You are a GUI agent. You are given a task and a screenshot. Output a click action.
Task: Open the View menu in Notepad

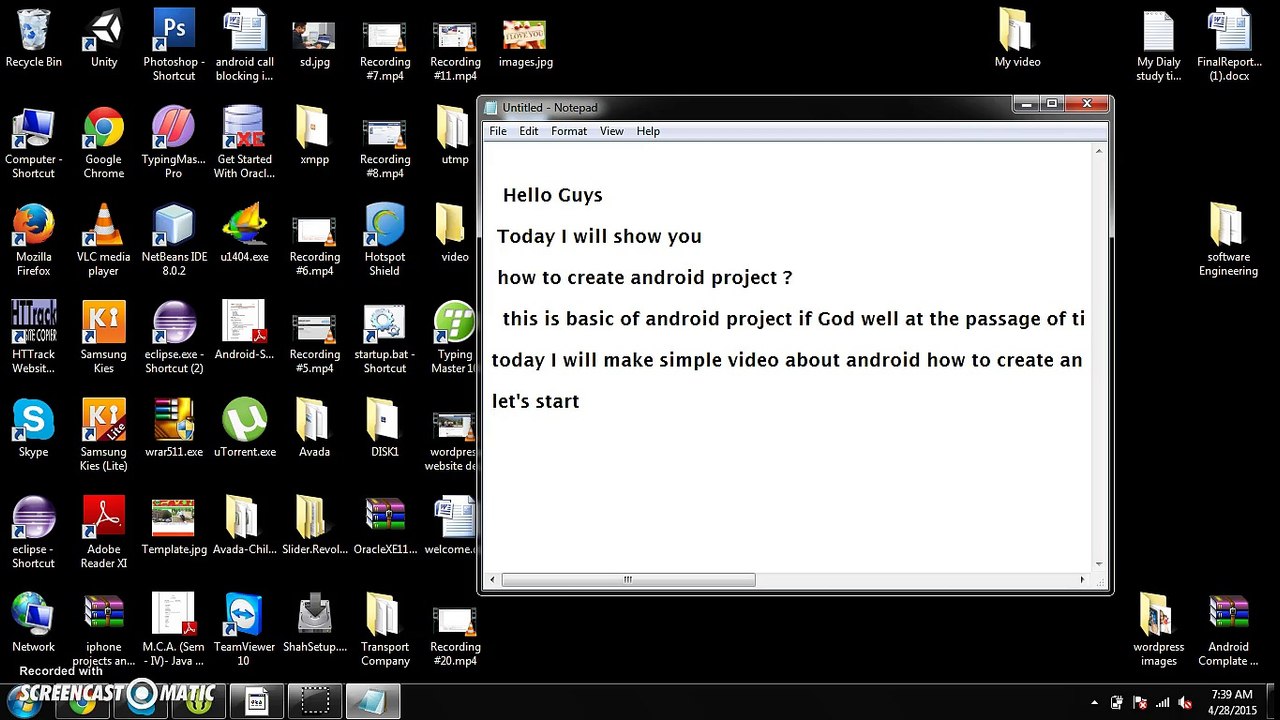click(611, 131)
